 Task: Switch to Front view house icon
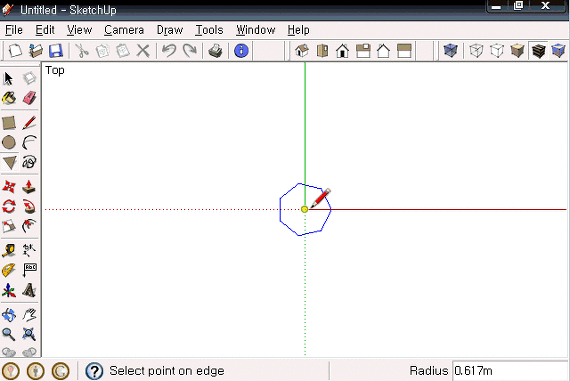click(x=342, y=51)
